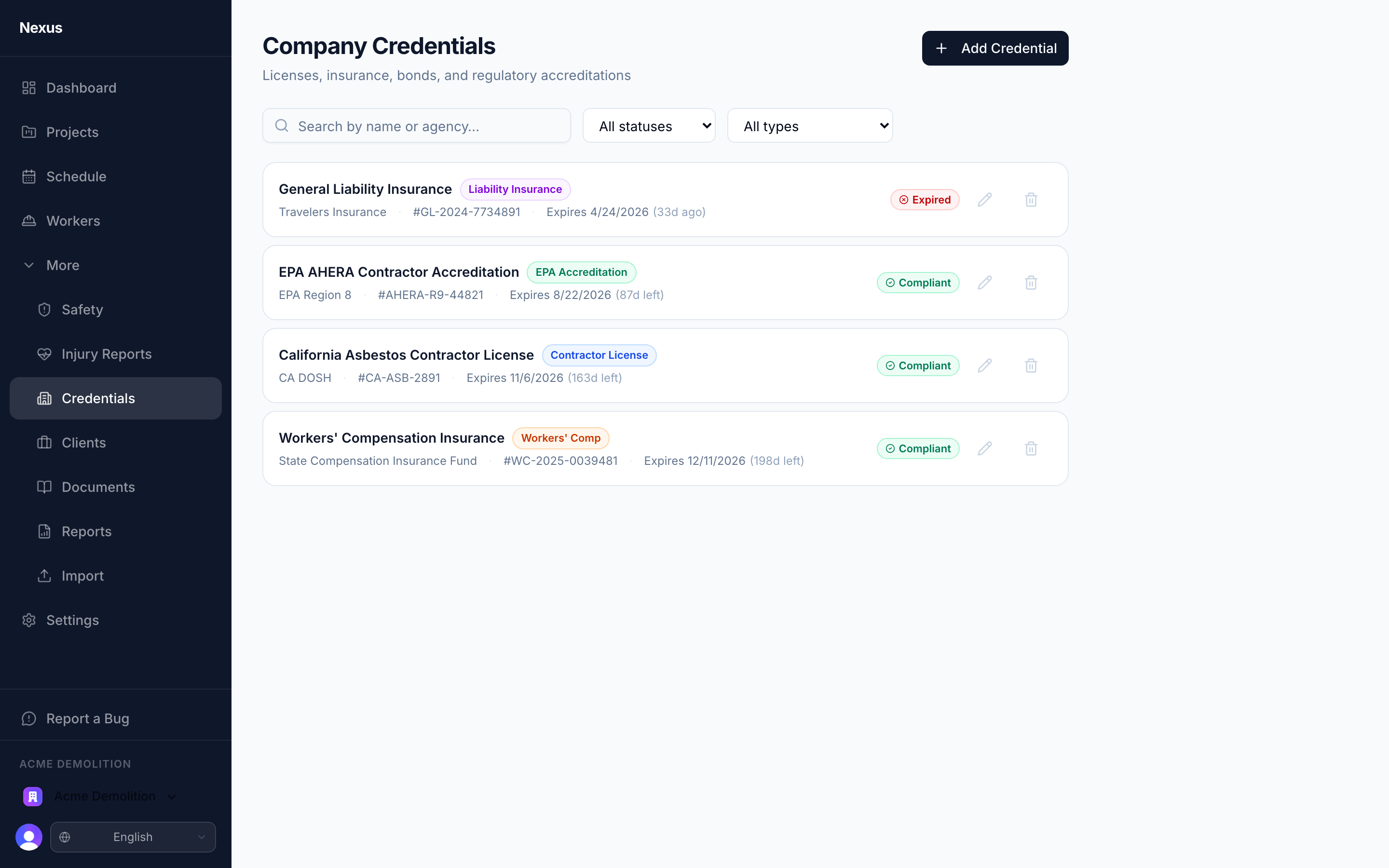Viewport: 1389px width, 868px height.
Task: Edit California Asbestos Contractor License pencil icon
Action: click(x=985, y=366)
